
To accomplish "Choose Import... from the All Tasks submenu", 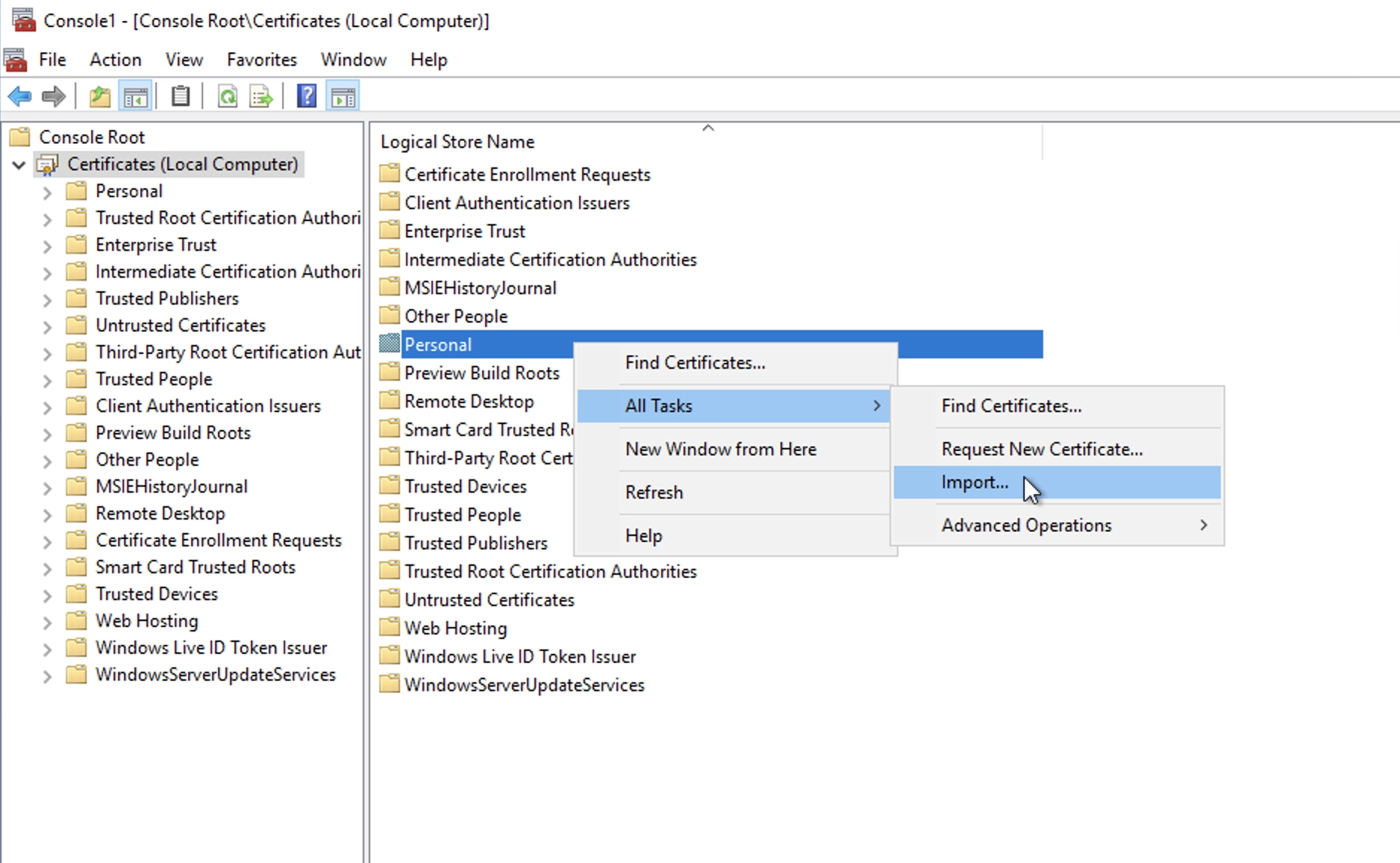I will click(x=975, y=483).
